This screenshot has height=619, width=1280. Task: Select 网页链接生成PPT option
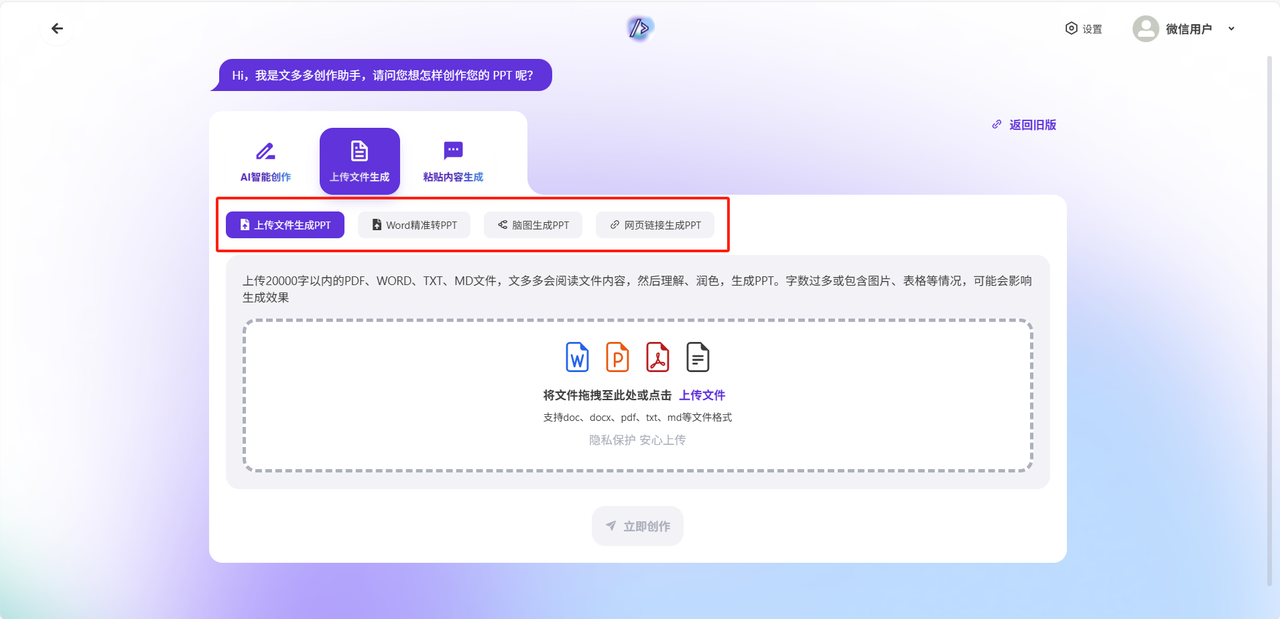click(655, 225)
